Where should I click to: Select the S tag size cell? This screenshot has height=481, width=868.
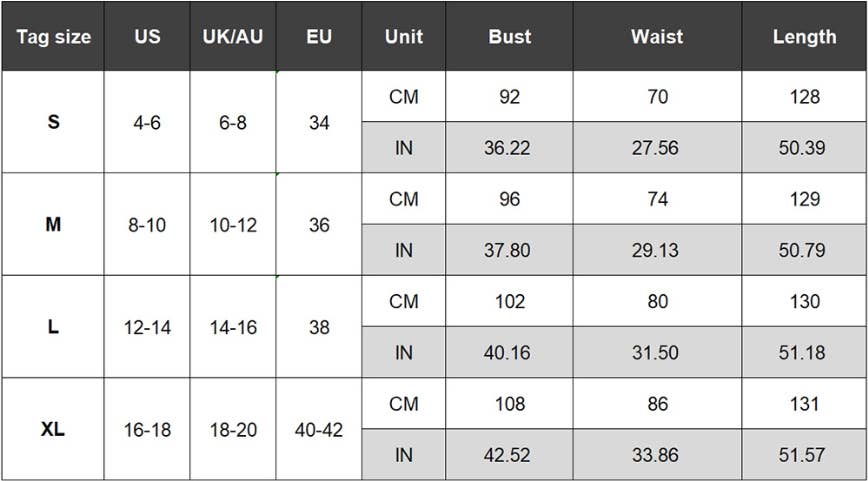pyautogui.click(x=53, y=123)
